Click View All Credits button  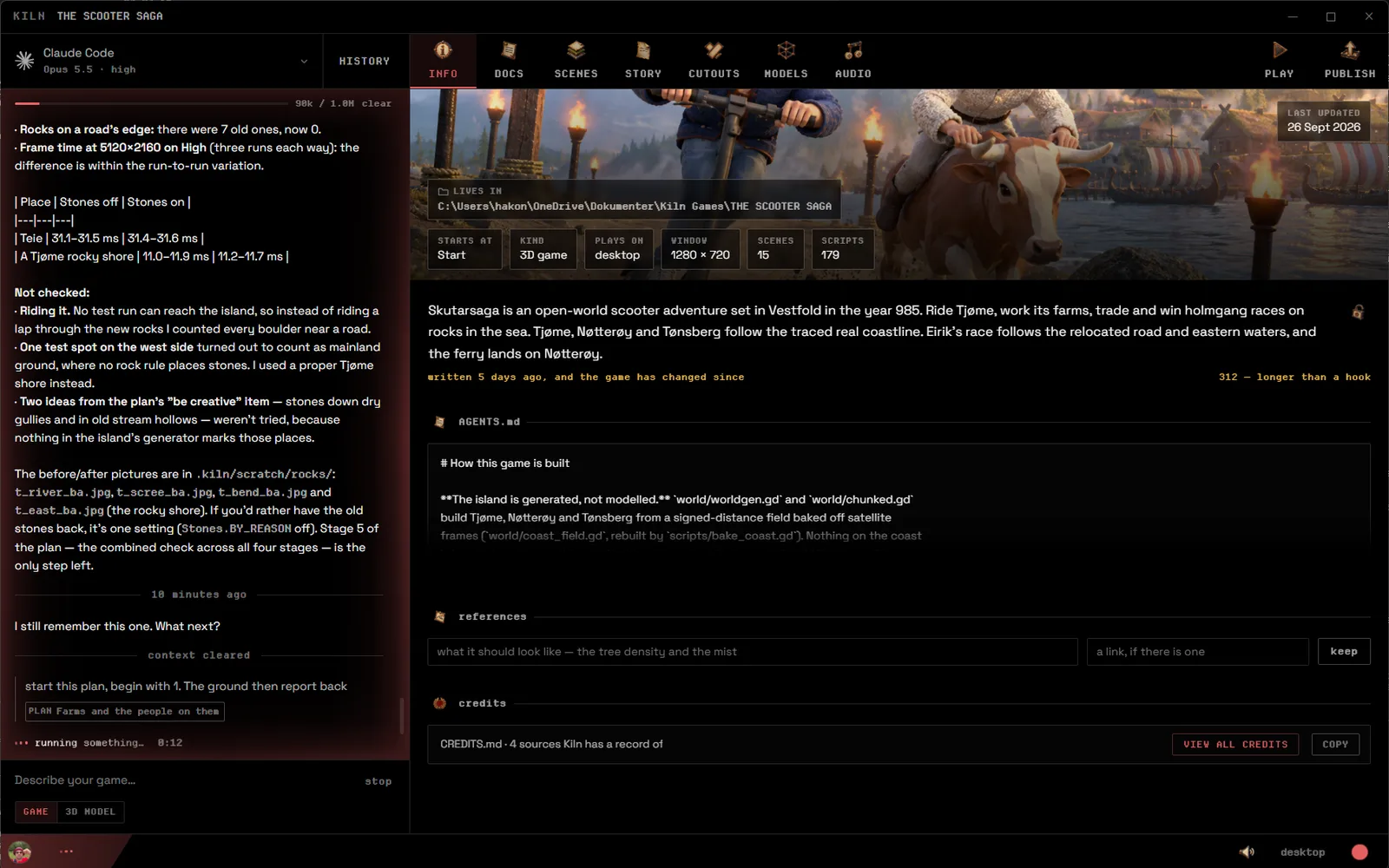1235,745
